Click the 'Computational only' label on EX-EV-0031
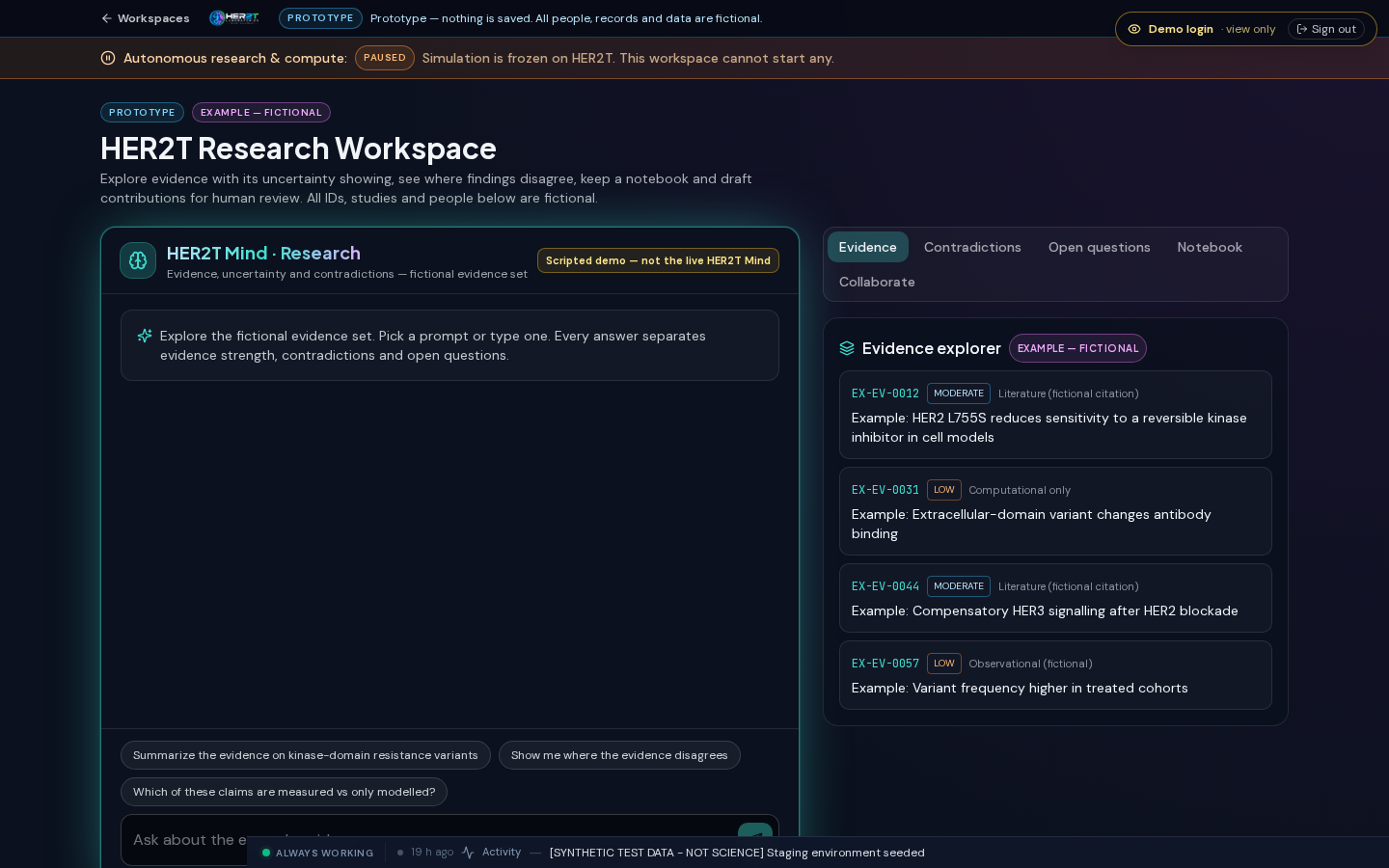Screen dimensions: 1389x868 1020,490
